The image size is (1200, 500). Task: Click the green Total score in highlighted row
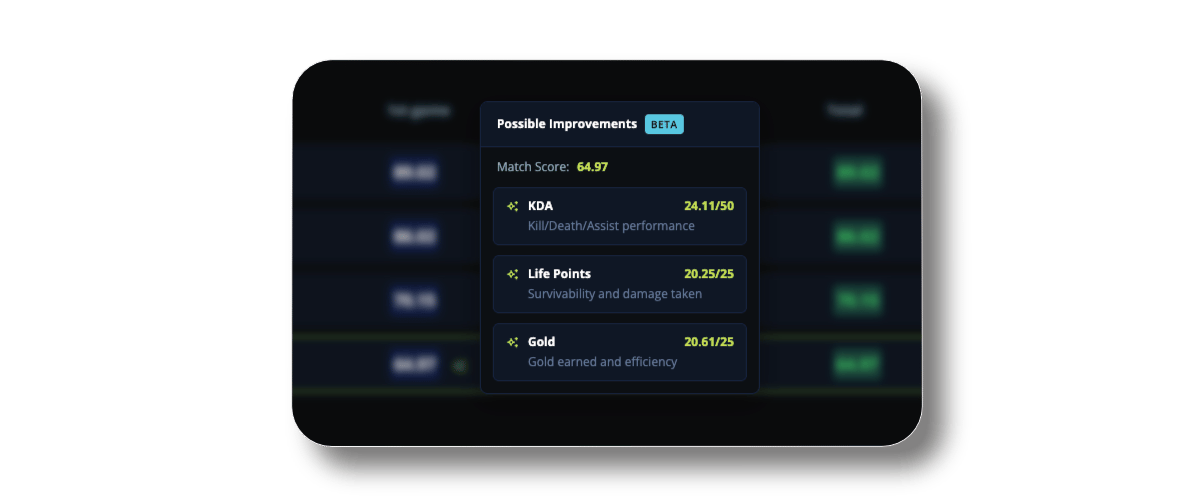pyautogui.click(x=857, y=366)
